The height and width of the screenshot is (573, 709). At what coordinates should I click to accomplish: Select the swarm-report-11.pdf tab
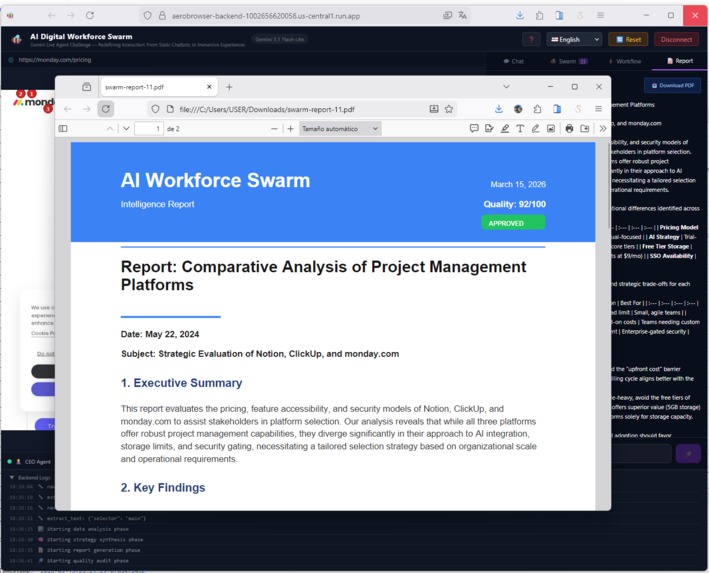coord(159,87)
